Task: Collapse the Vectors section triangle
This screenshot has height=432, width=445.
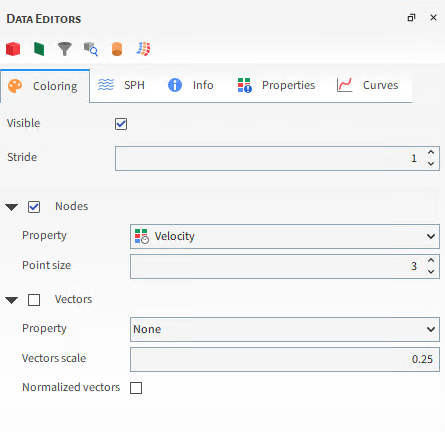Action: pyautogui.click(x=12, y=300)
